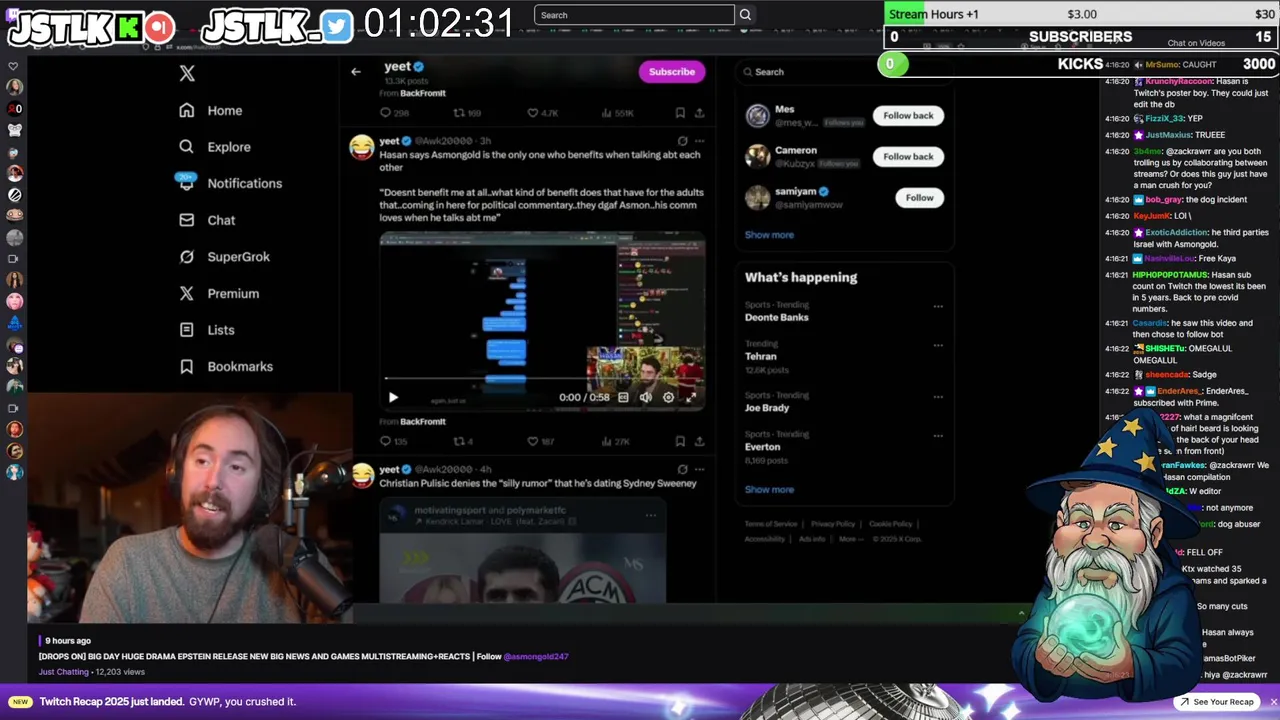1280x720 pixels.
Task: Reply to the top post with 298 comments
Action: pyautogui.click(x=394, y=114)
